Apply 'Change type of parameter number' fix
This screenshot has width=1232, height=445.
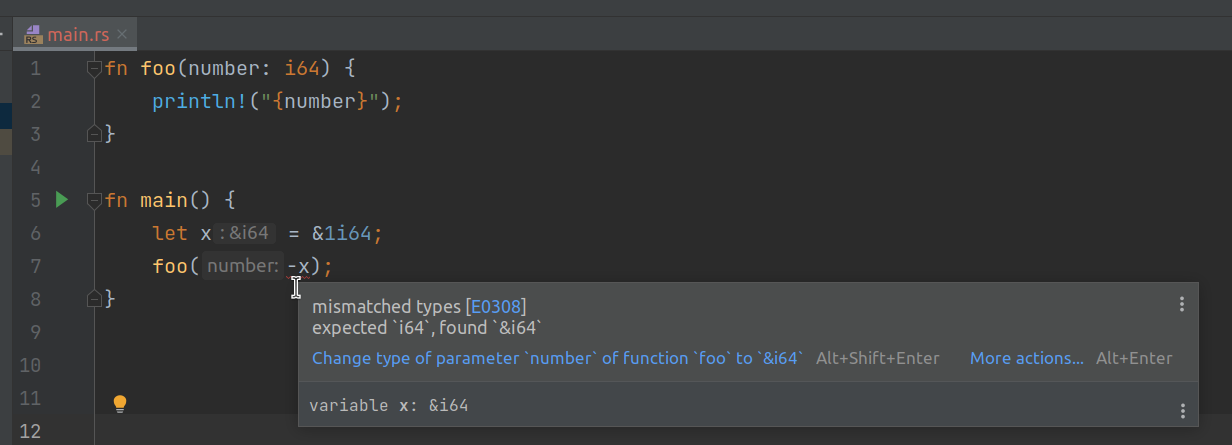(x=558, y=358)
